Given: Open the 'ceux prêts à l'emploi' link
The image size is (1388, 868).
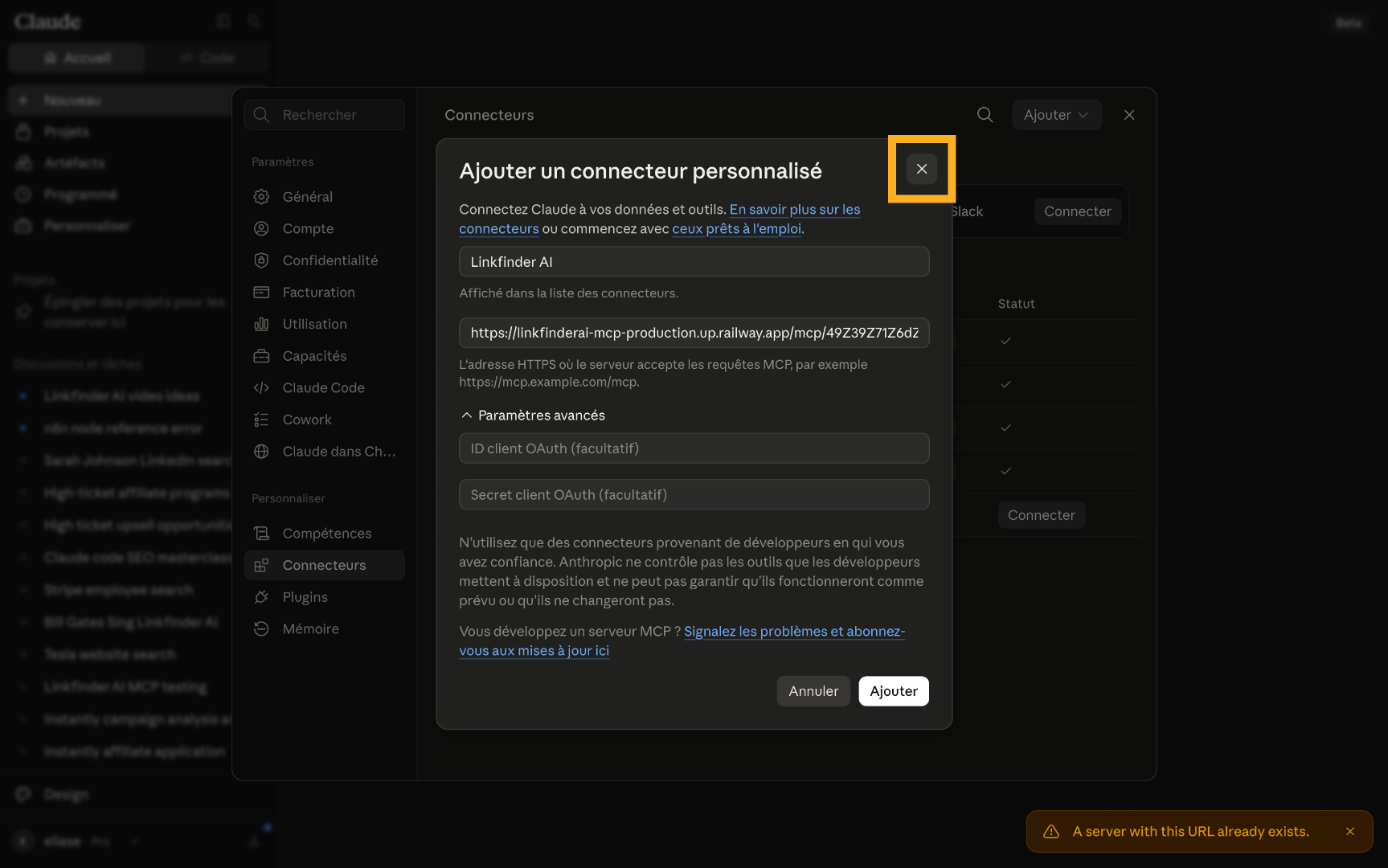Looking at the screenshot, I should point(737,229).
